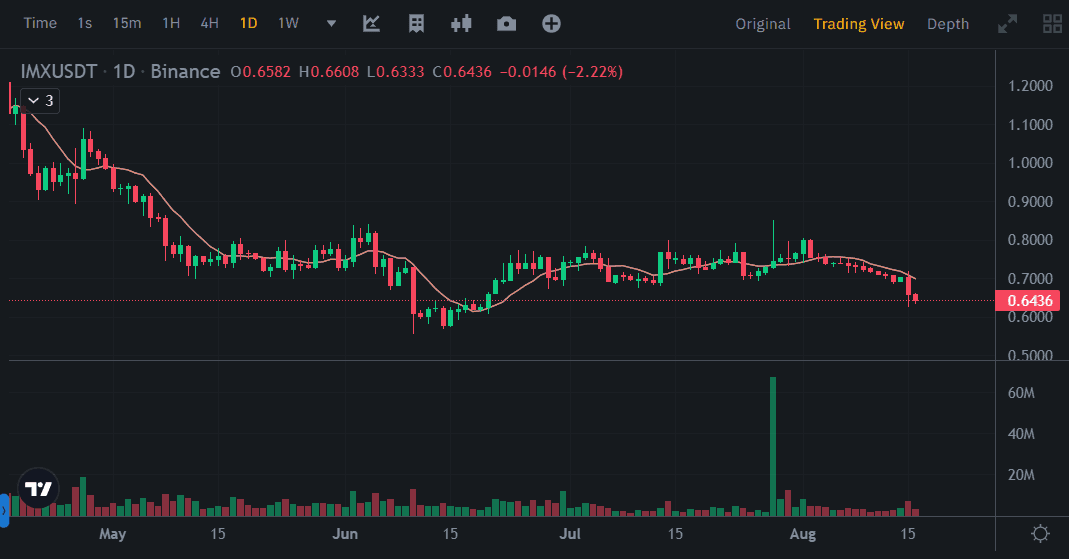This screenshot has width=1069, height=559.
Task: Click the TradingView logo on chart
Action: point(39,489)
